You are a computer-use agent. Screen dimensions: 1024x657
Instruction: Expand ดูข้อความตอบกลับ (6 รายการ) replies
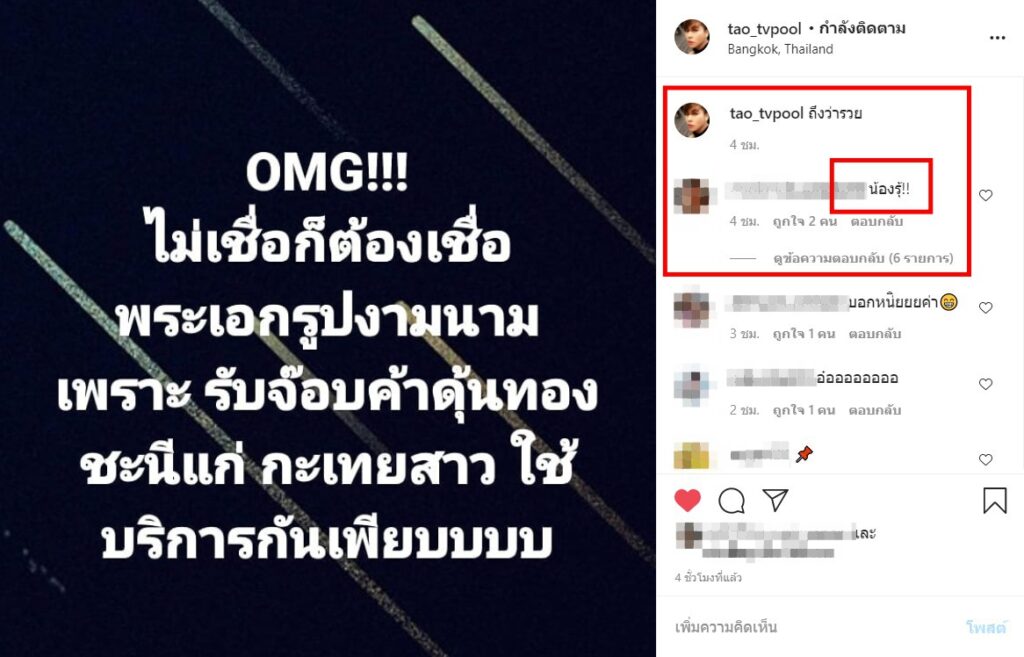pyautogui.click(x=863, y=258)
